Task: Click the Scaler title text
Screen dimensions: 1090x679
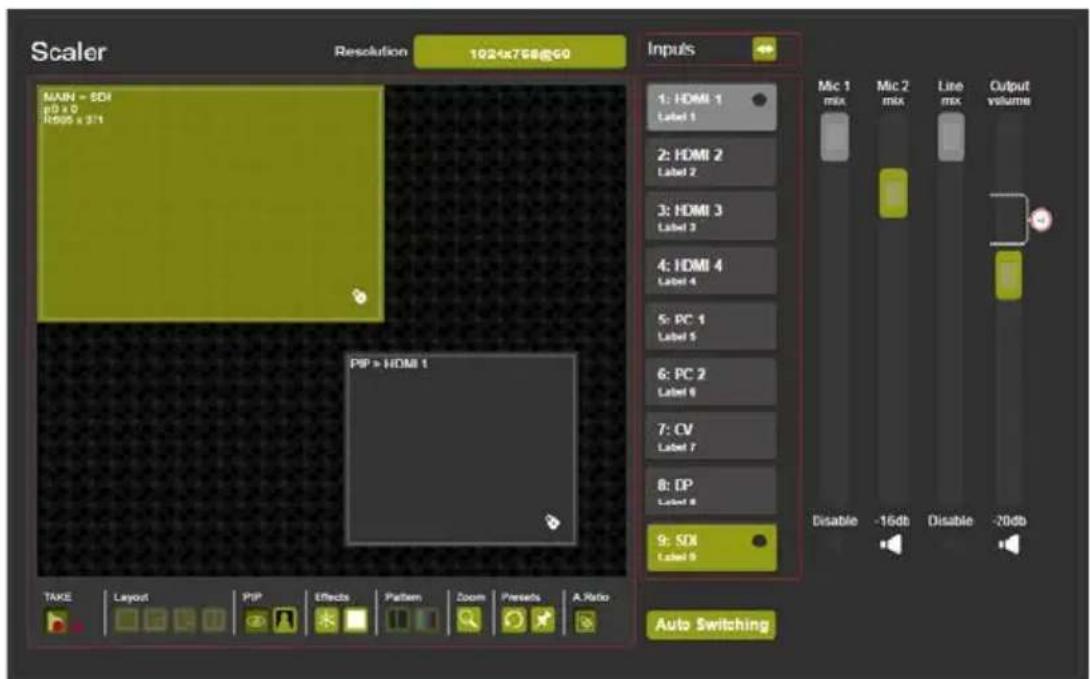Action: click(x=68, y=51)
